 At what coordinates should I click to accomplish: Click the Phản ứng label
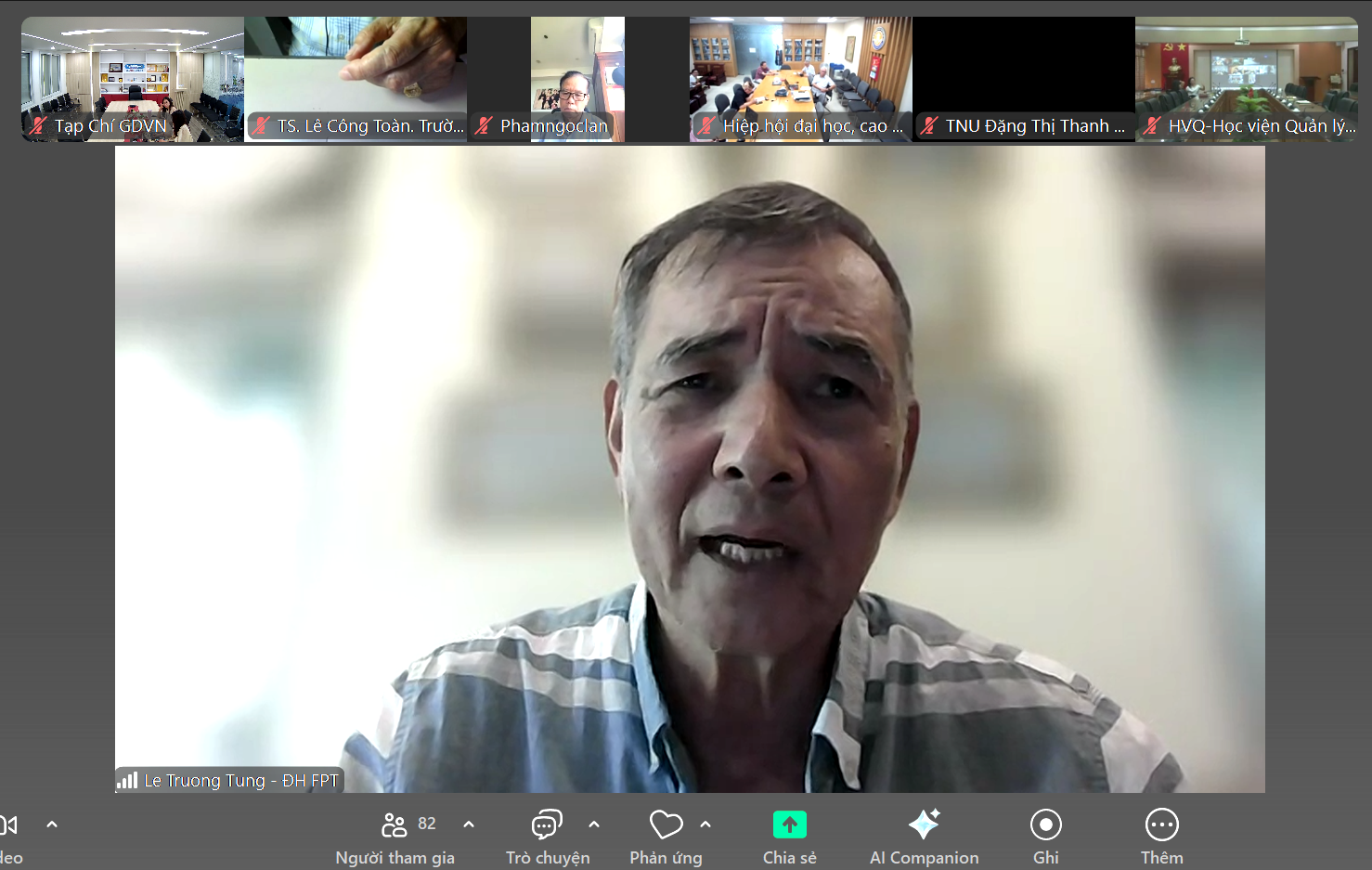667,858
